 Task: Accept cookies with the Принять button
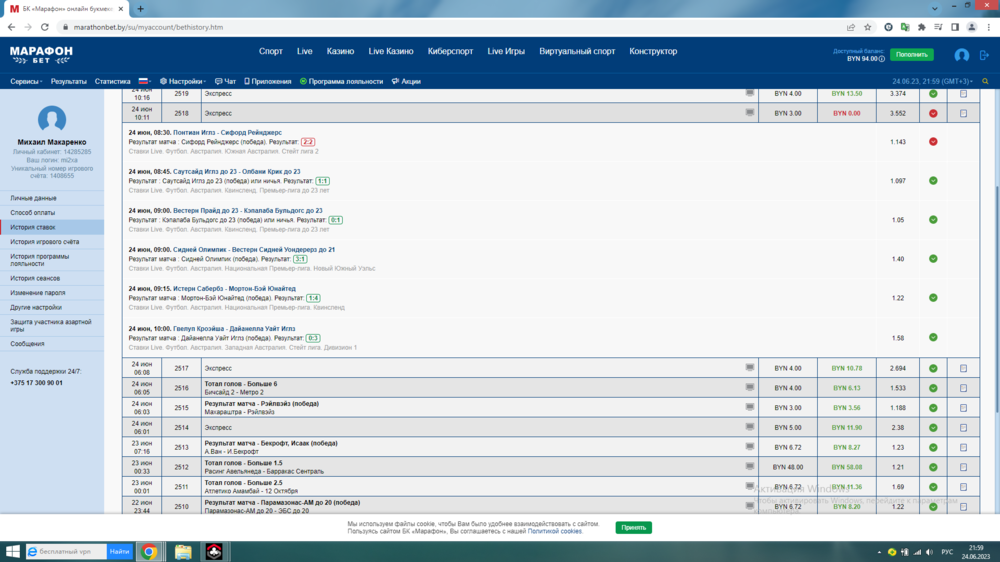pyautogui.click(x=633, y=527)
